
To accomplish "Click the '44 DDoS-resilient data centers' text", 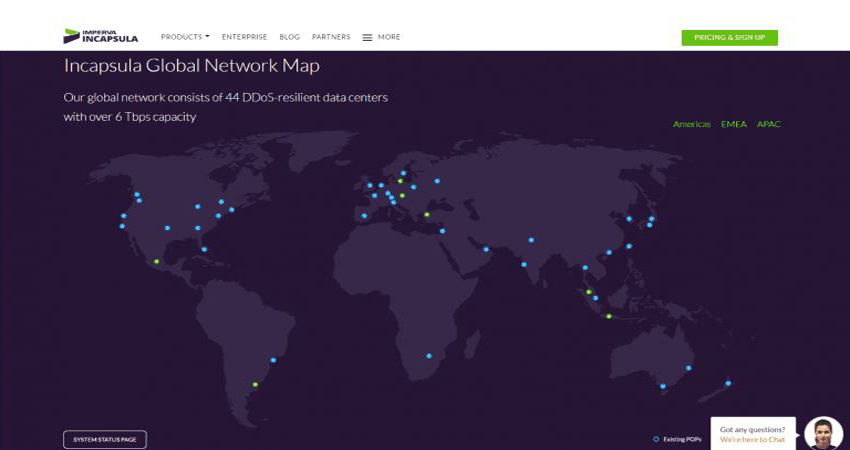I will click(307, 98).
